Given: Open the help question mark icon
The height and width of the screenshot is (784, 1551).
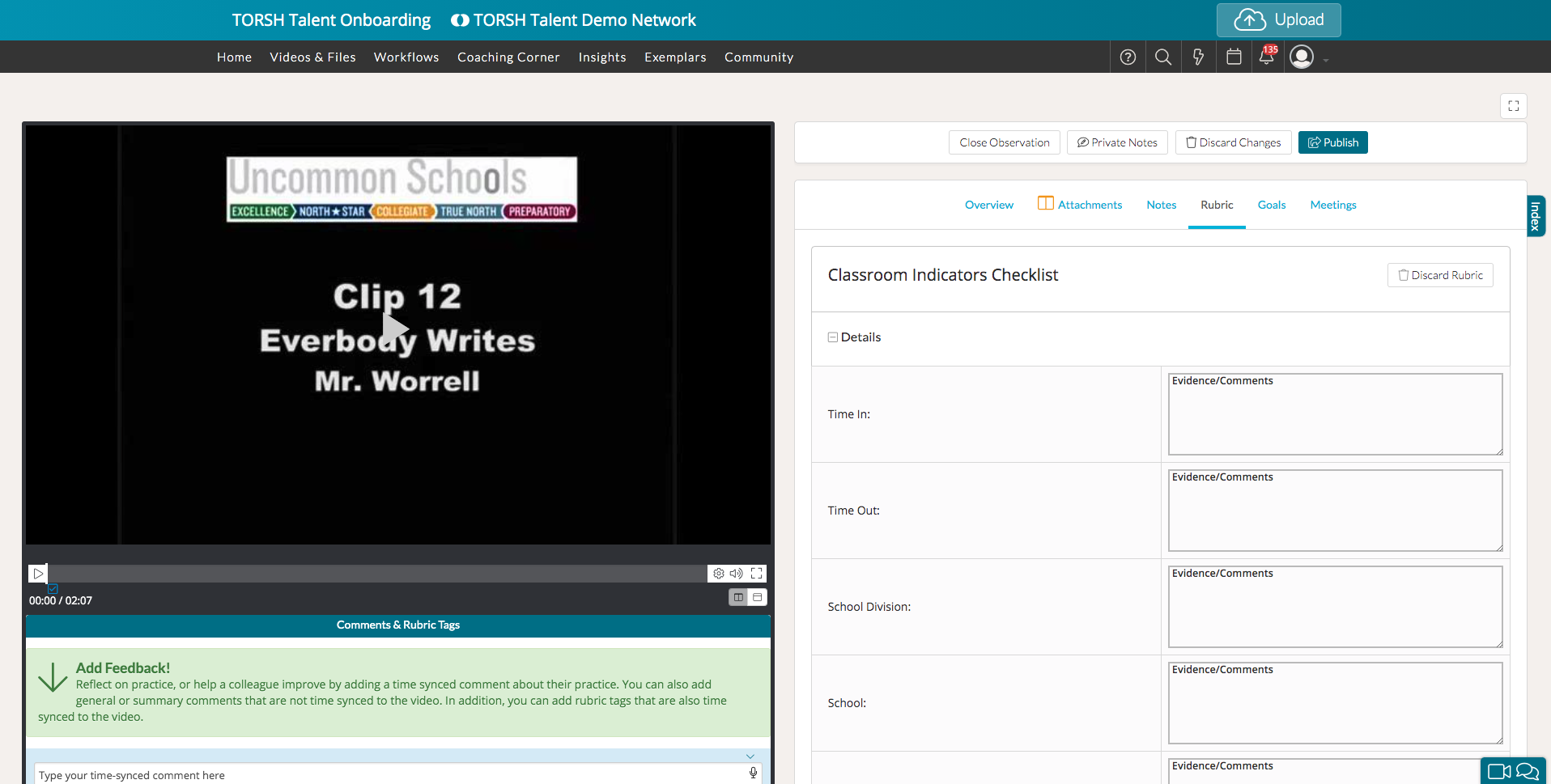Looking at the screenshot, I should click(1128, 57).
